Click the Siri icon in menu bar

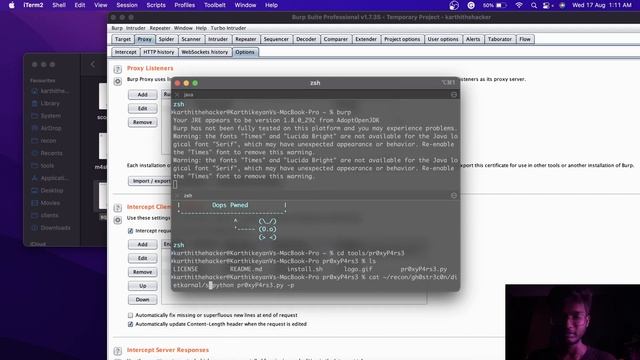[562, 5]
